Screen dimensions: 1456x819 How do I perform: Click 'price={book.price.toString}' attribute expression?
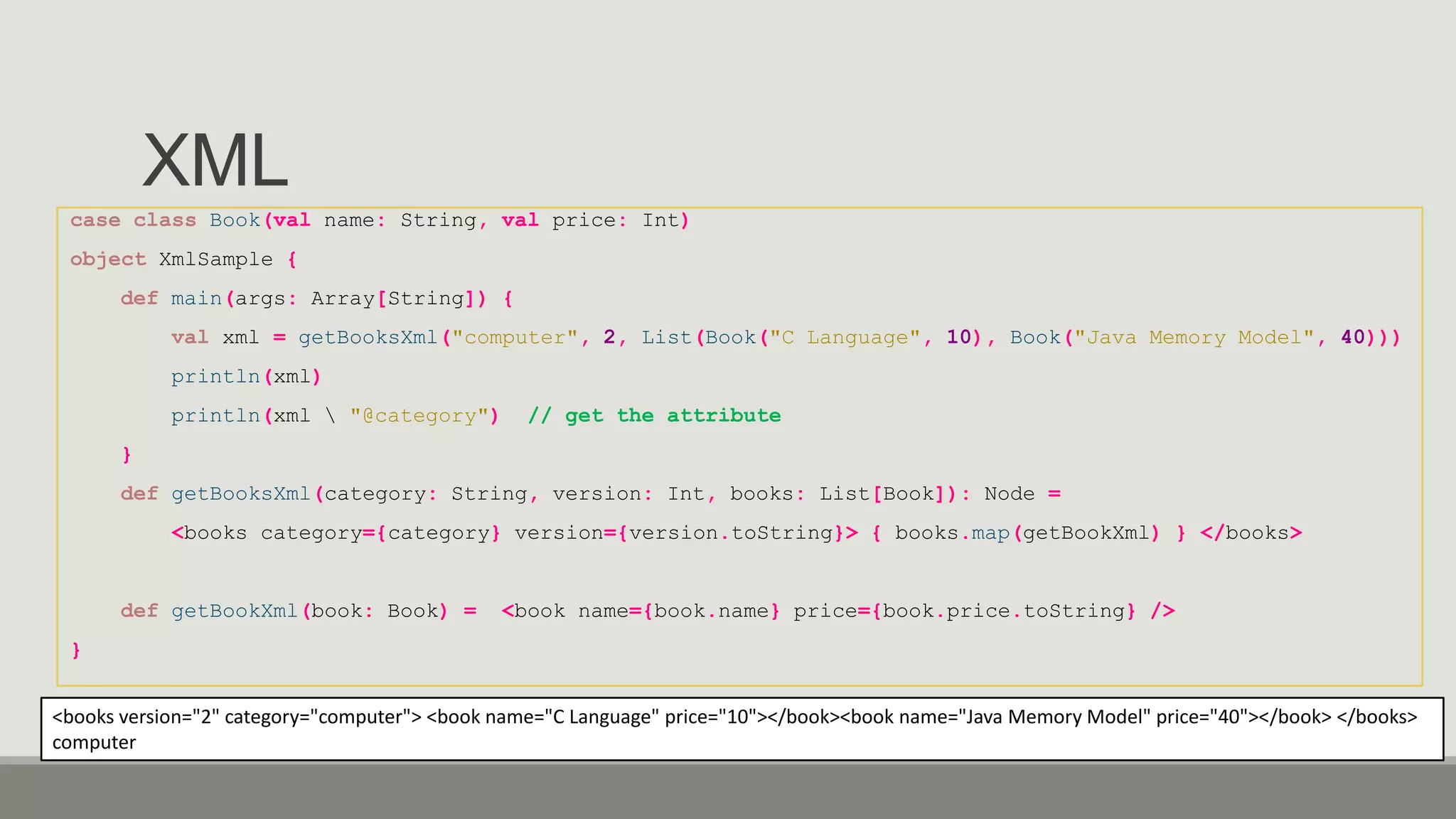point(965,611)
